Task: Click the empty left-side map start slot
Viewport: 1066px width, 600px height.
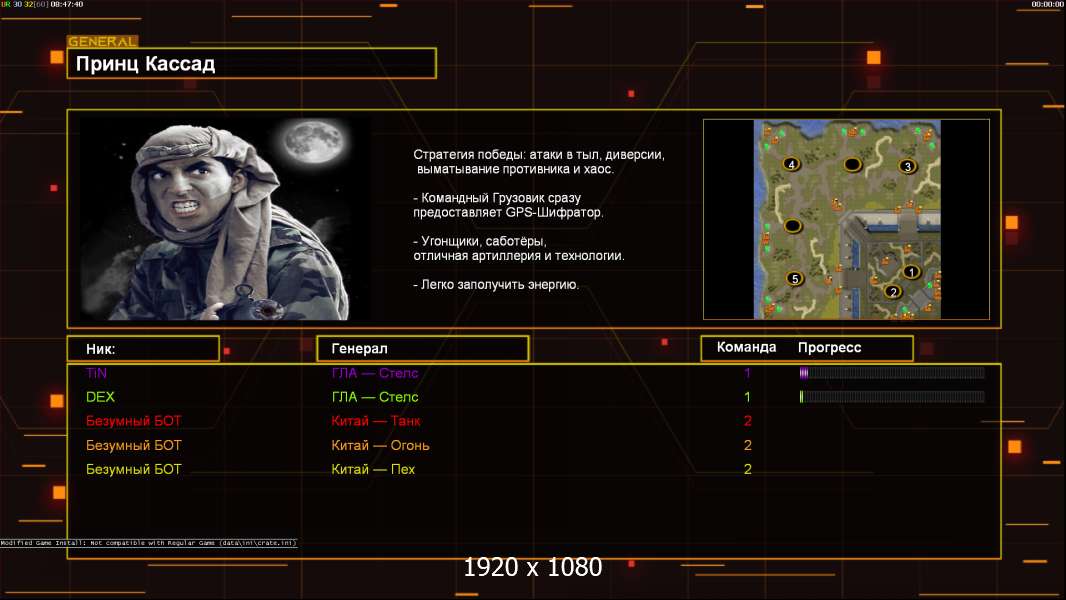Action: click(x=792, y=226)
